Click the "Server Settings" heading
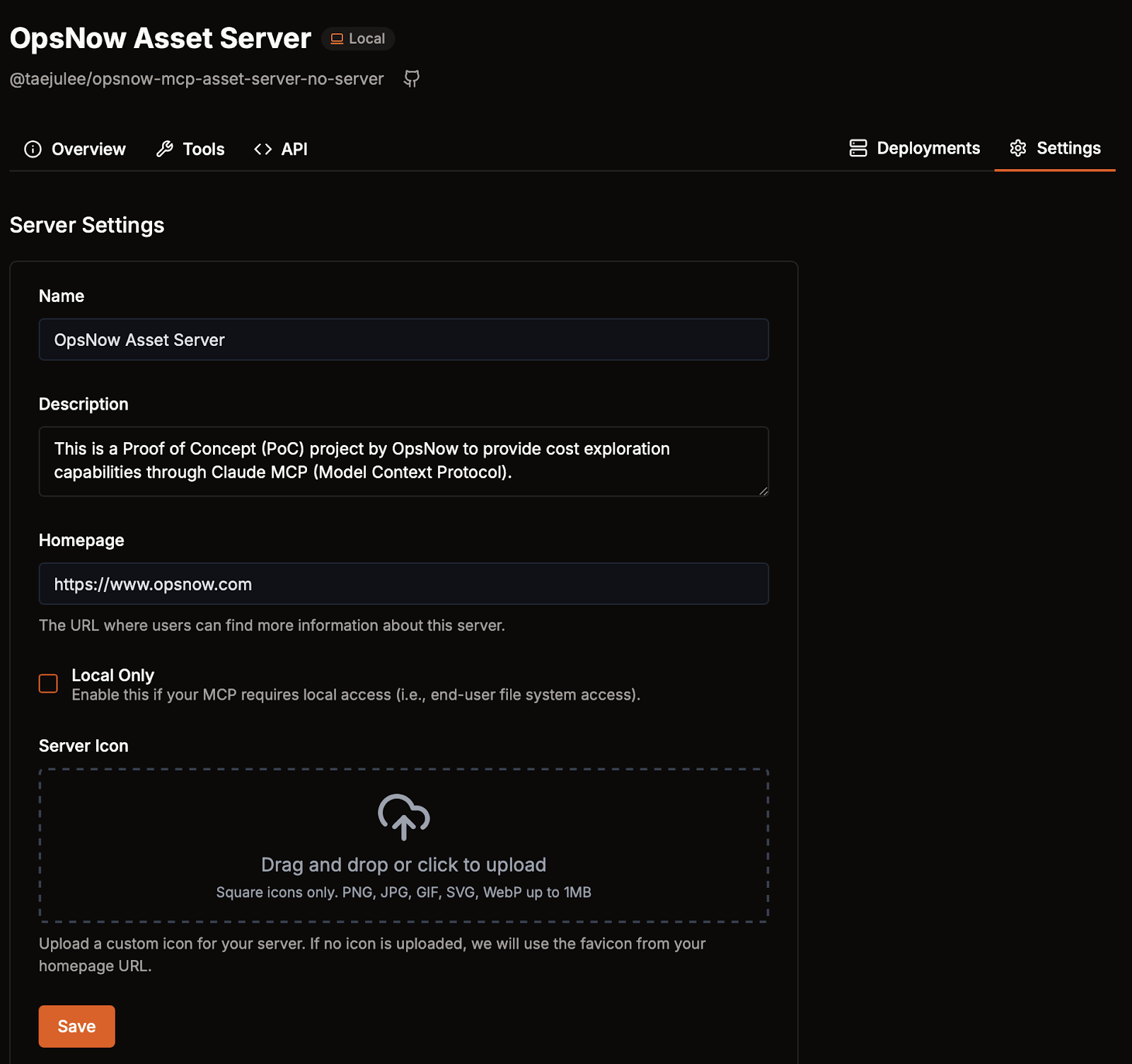The height and width of the screenshot is (1064, 1132). (87, 225)
